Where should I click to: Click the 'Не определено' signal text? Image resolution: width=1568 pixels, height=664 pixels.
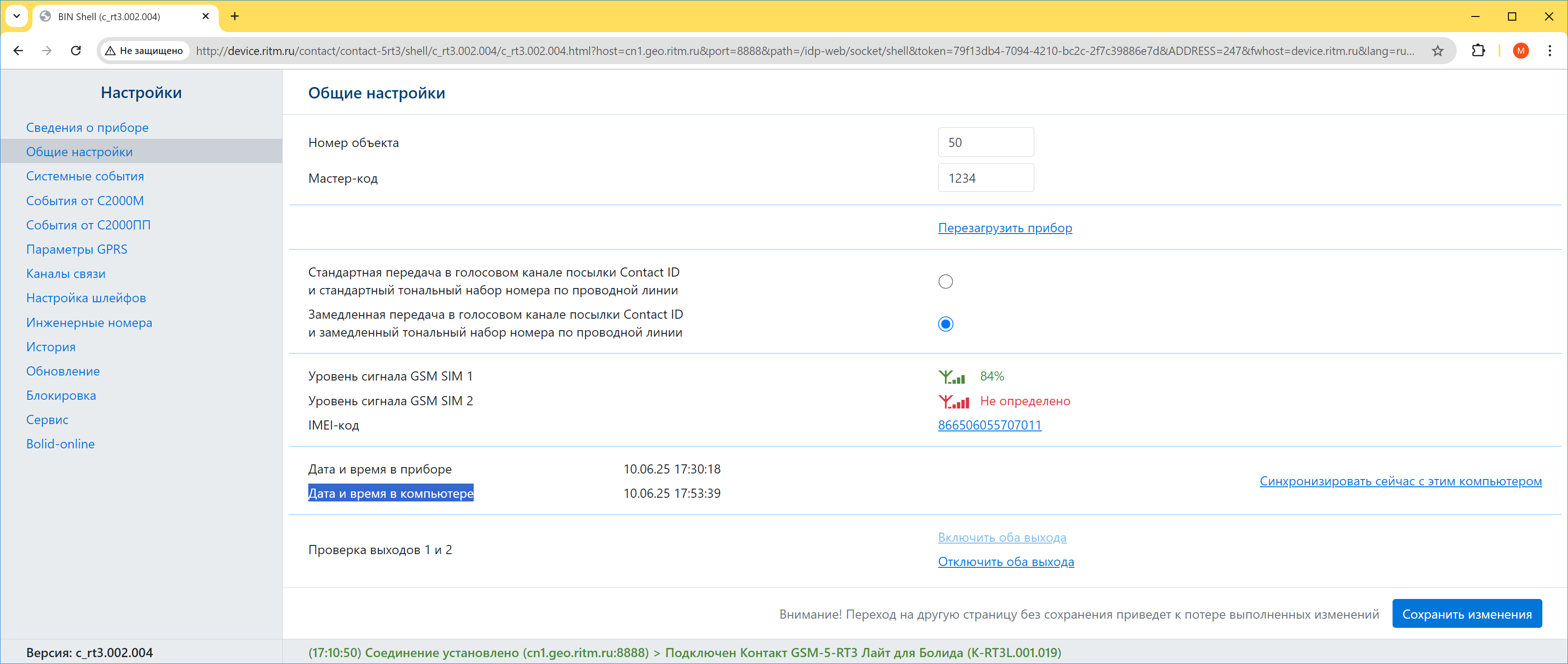pyautogui.click(x=1025, y=402)
